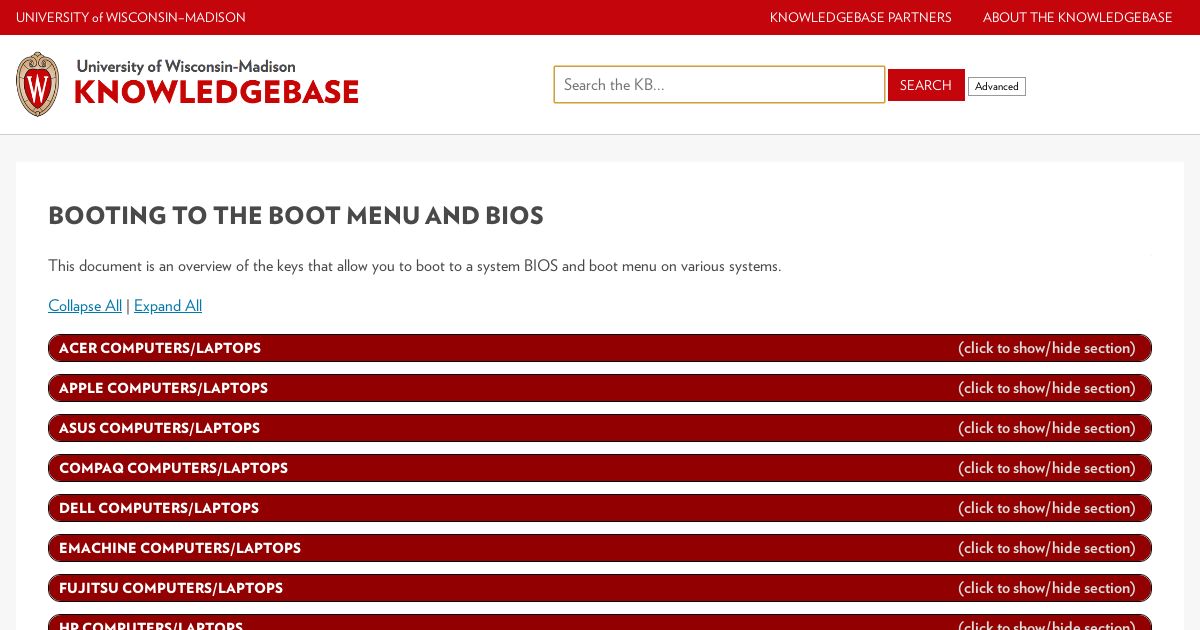Expand Acer Computers/Laptops section
This screenshot has width=1200, height=630.
pos(600,348)
